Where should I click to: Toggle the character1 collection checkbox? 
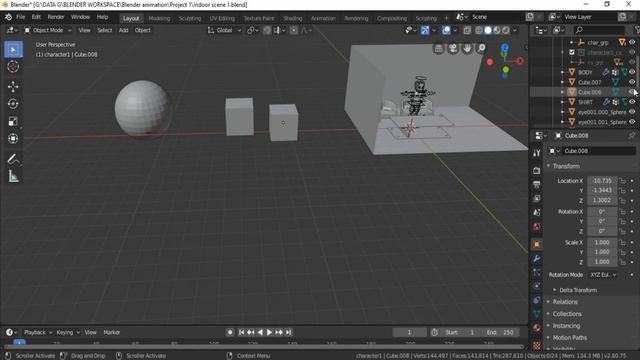click(572, 52)
